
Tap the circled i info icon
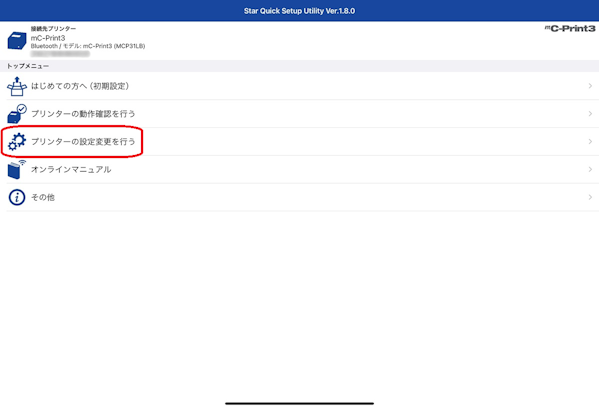[x=17, y=198]
